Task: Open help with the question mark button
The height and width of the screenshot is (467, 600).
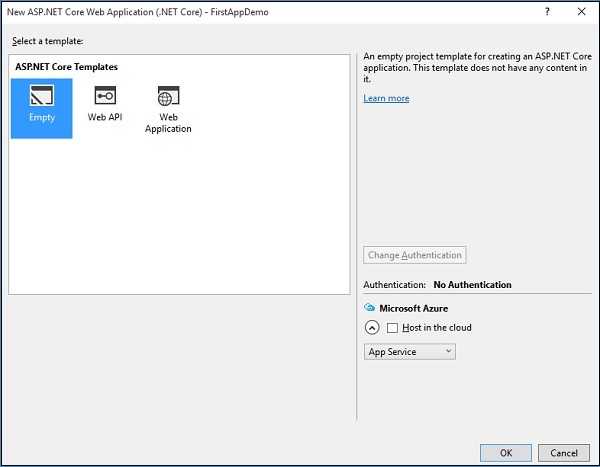Action: pos(546,12)
